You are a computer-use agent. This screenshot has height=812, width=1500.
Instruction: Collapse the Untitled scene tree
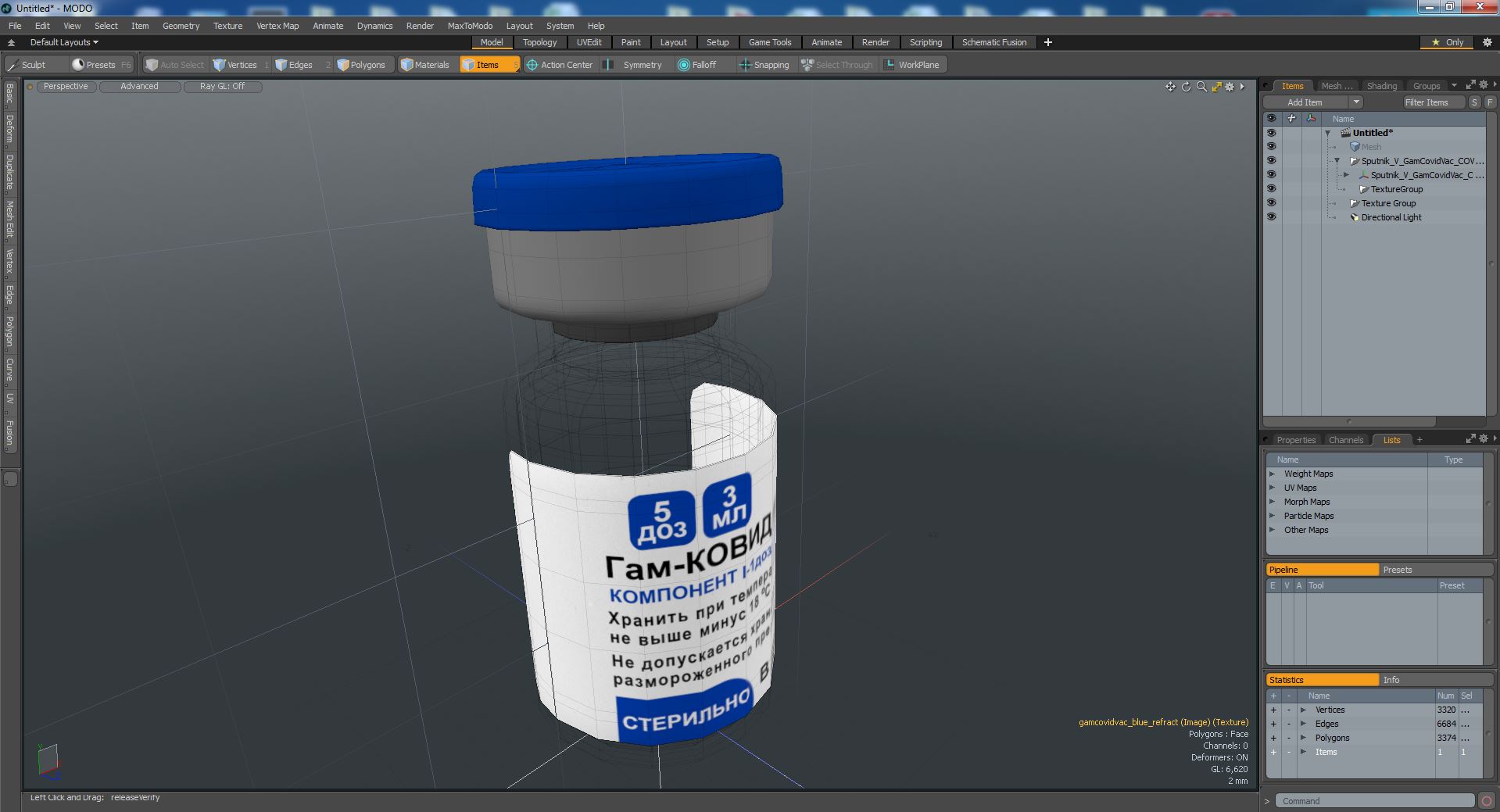(x=1327, y=133)
